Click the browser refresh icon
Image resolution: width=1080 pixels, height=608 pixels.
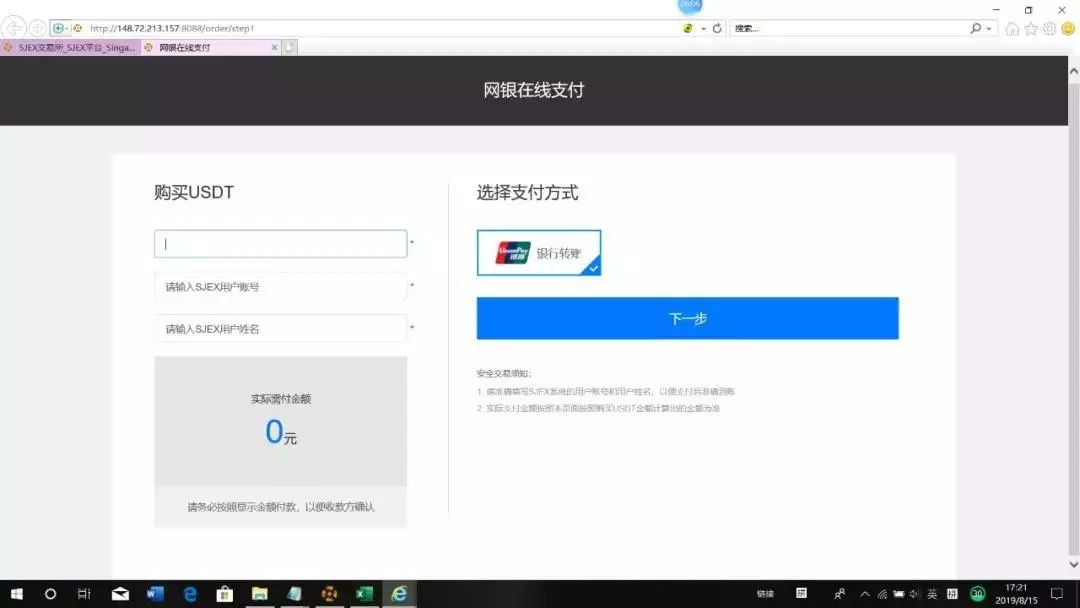point(717,28)
